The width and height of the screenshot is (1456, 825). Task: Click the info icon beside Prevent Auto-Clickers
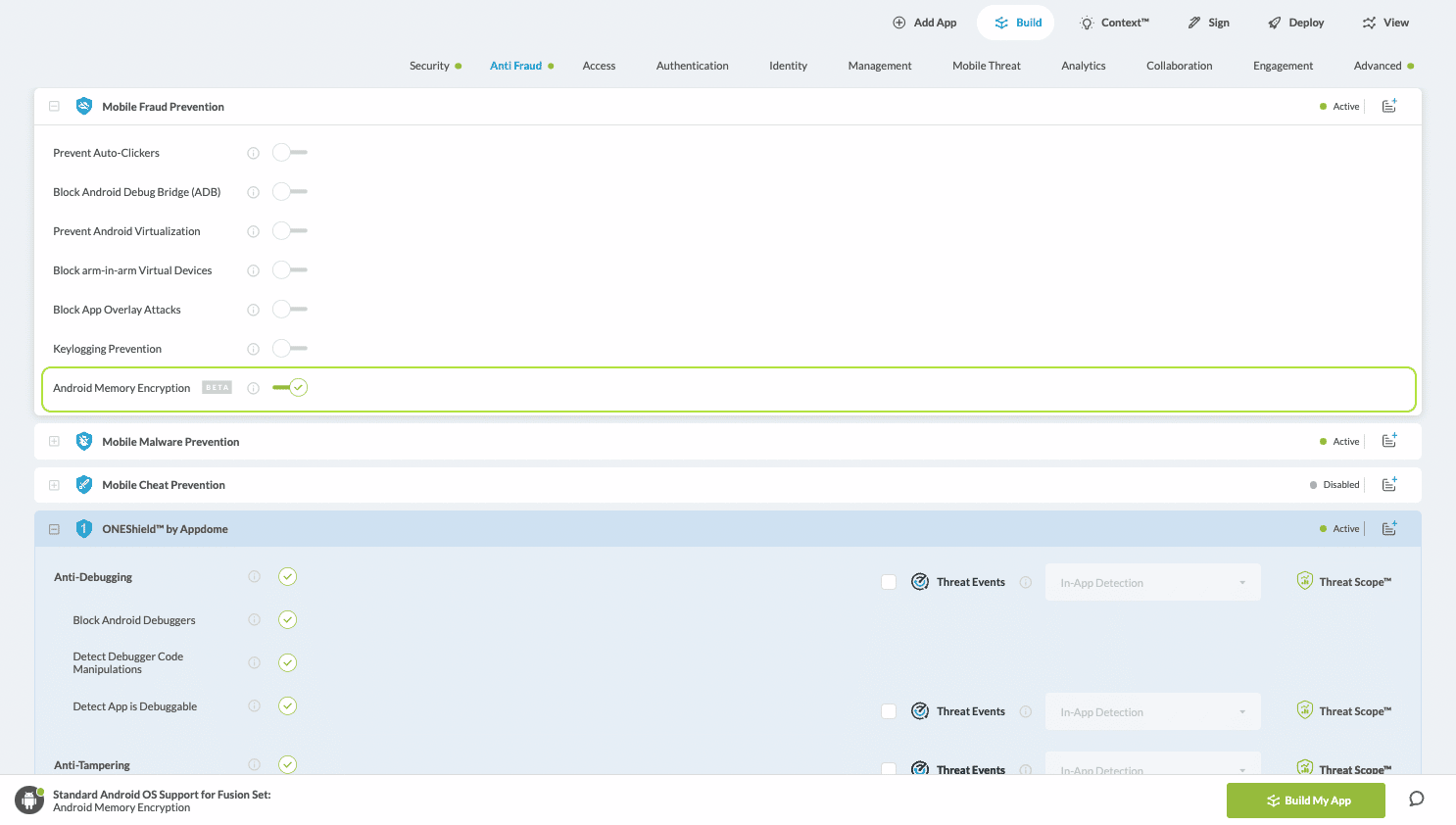pyautogui.click(x=253, y=153)
